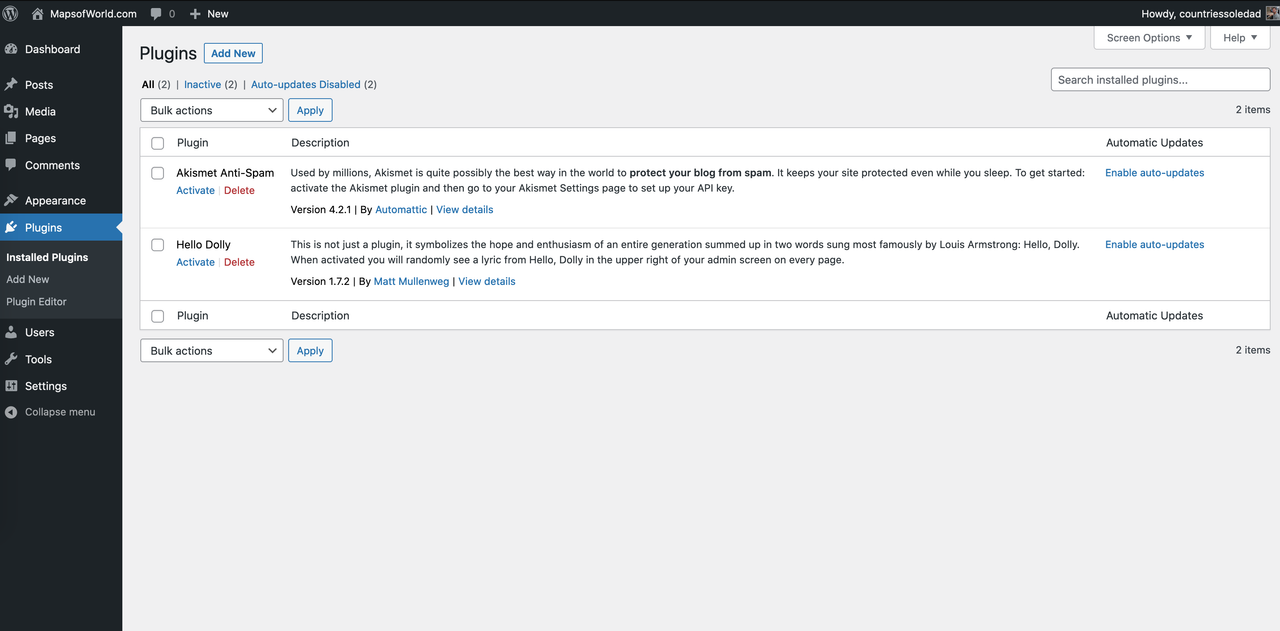Go to Settings menu label
The width and height of the screenshot is (1280, 631).
pyautogui.click(x=46, y=386)
